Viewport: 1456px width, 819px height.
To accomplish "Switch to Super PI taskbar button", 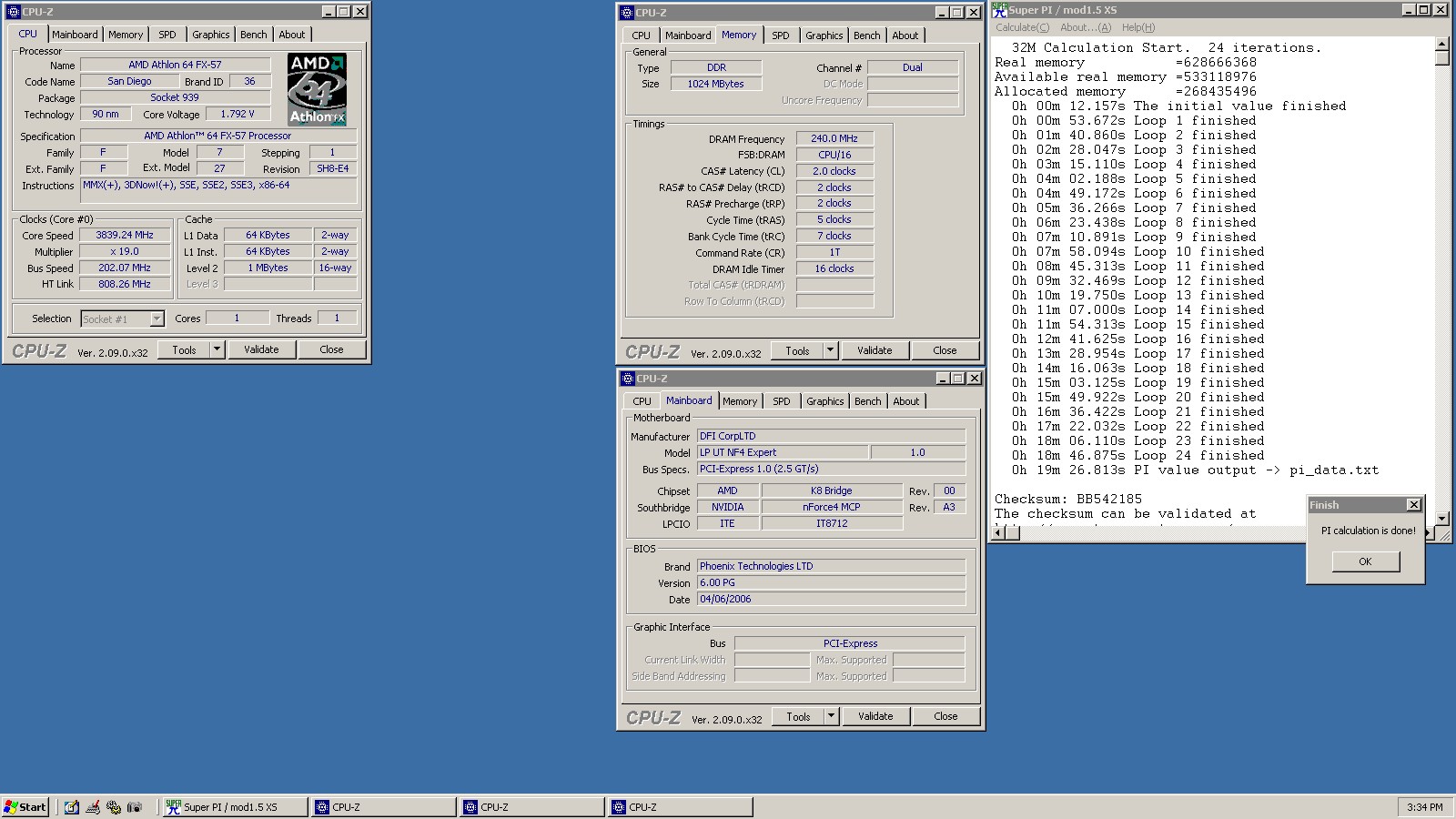I will tap(235, 807).
